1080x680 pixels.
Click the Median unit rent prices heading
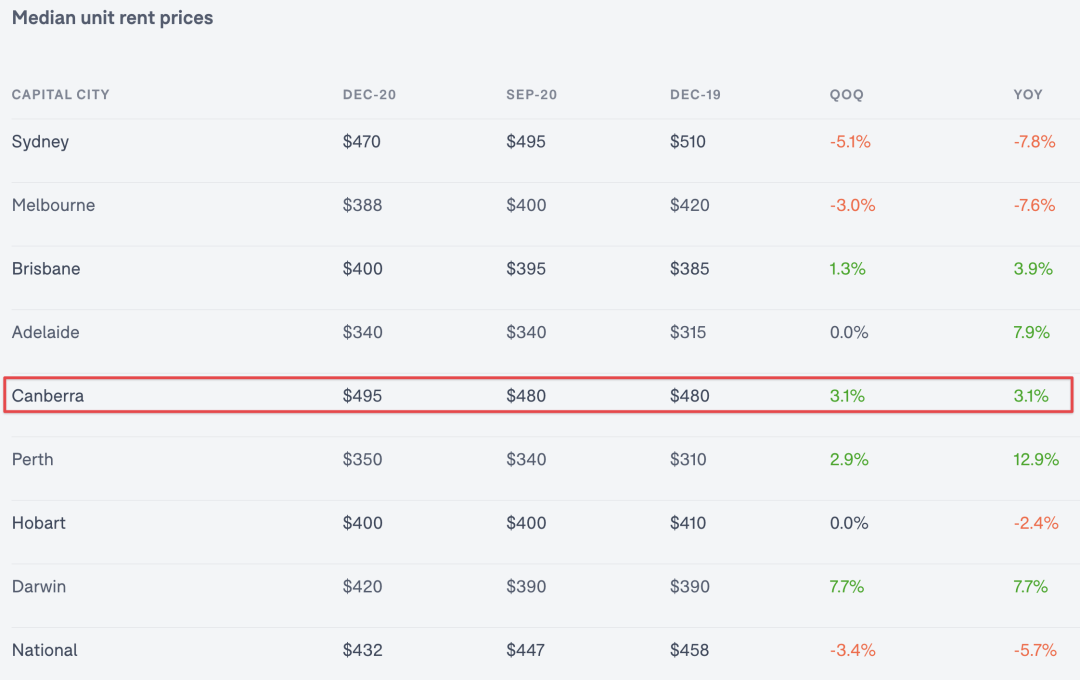pos(112,18)
